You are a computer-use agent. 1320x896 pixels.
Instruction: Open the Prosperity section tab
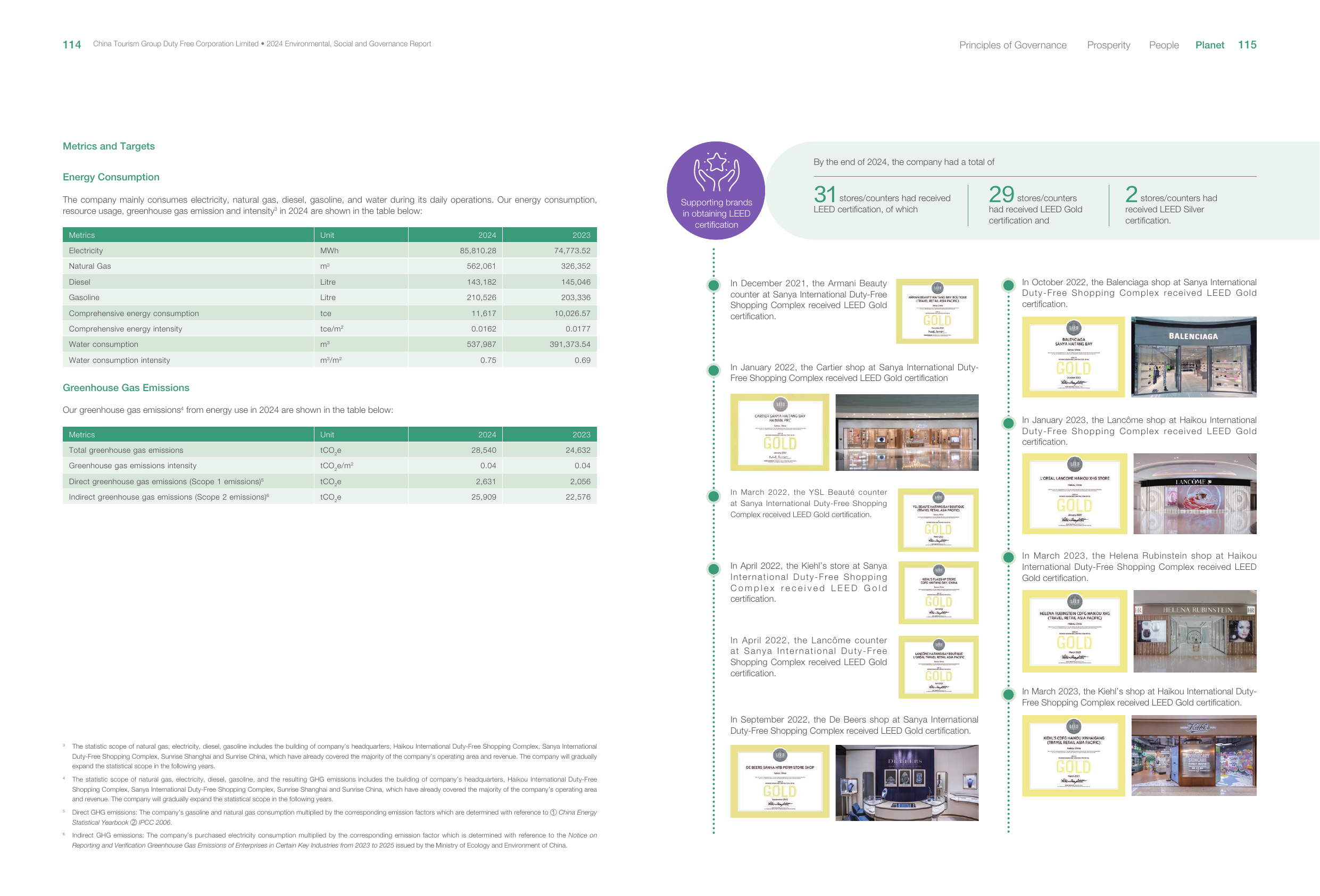pyautogui.click(x=1108, y=45)
